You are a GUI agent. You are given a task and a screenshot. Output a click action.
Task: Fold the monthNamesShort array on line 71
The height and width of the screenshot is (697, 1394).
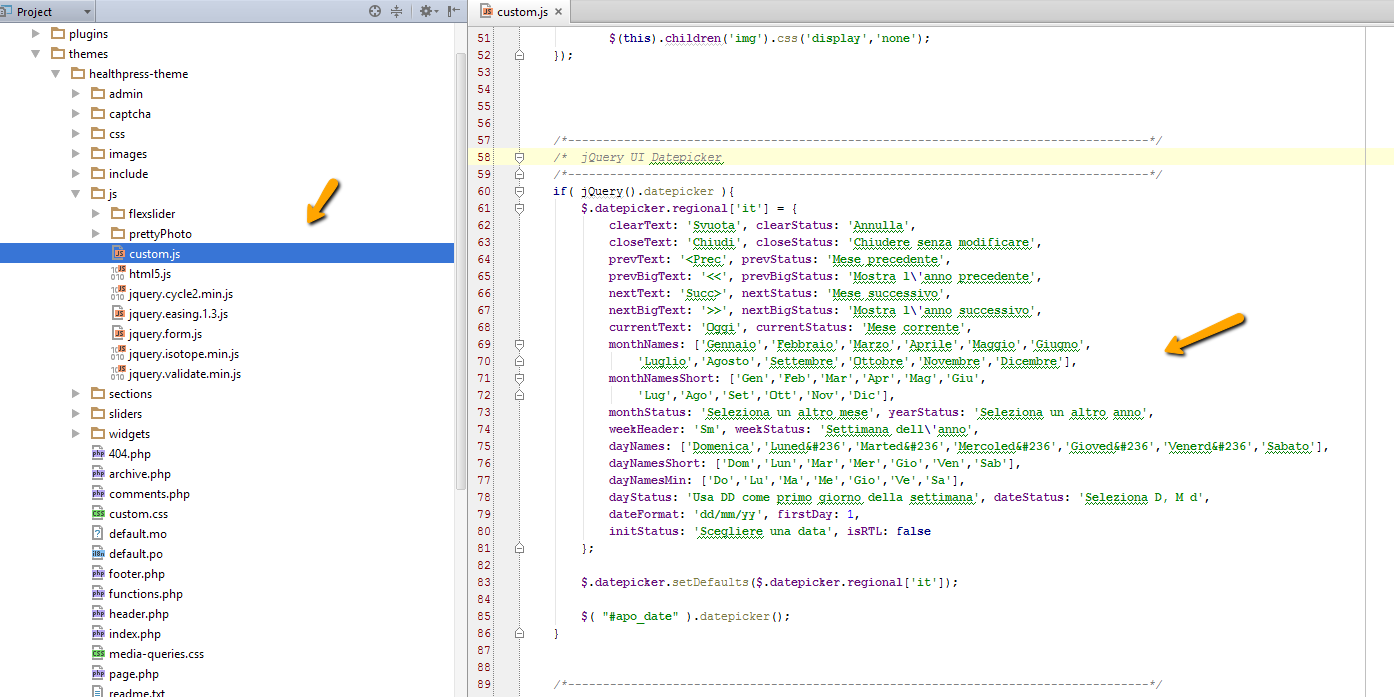519,379
